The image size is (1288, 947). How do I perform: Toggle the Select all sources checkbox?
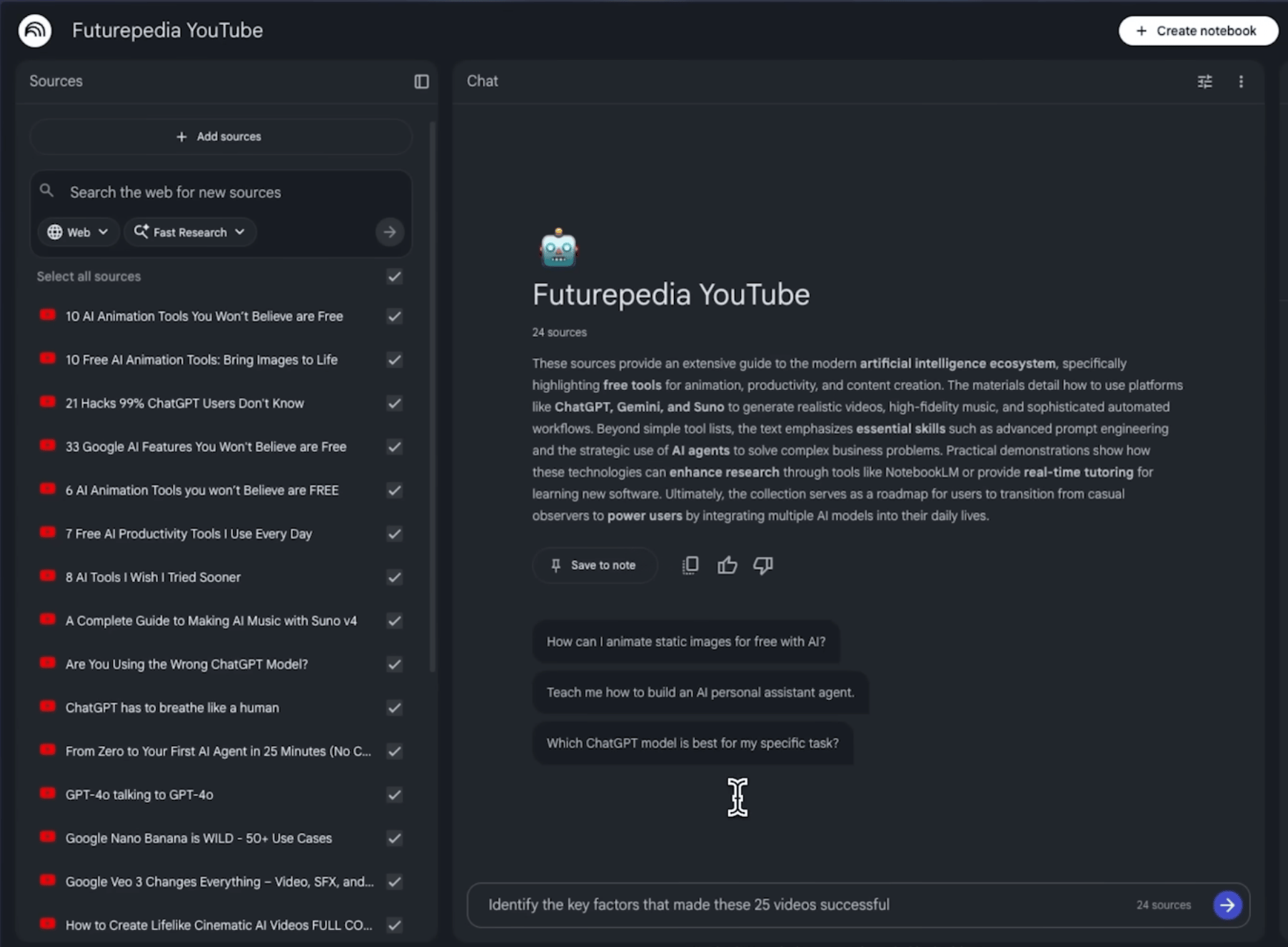tap(394, 276)
